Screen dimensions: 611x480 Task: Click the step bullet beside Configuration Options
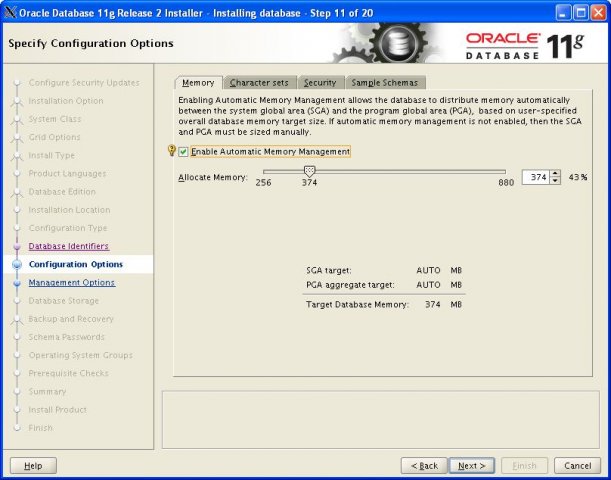17,264
